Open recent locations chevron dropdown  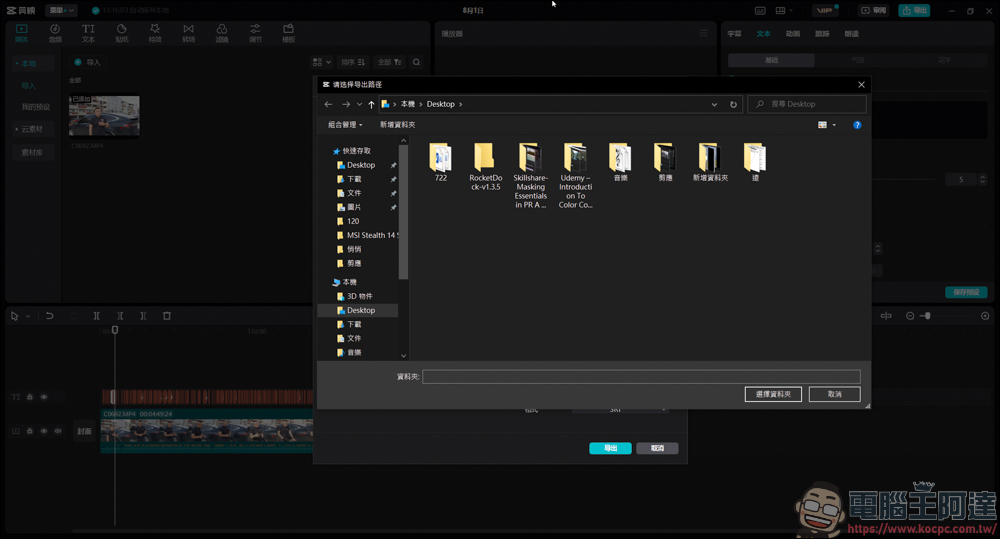click(x=360, y=105)
